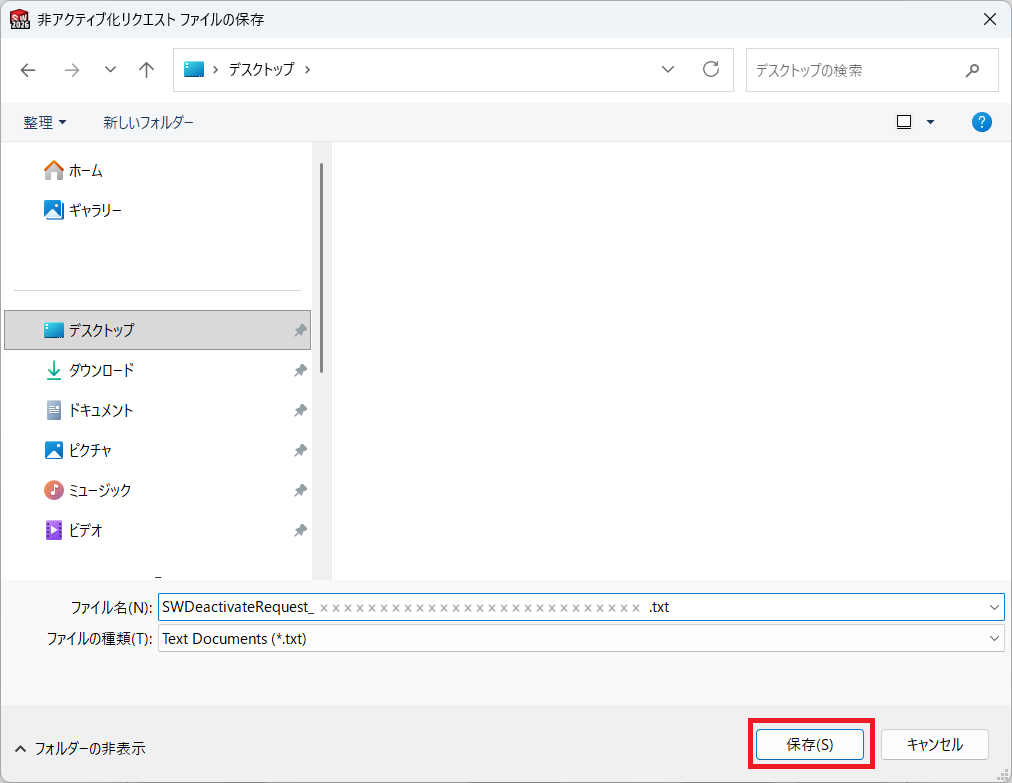
Task: Expand the ファイルの種類 type dropdown
Action: 993,638
